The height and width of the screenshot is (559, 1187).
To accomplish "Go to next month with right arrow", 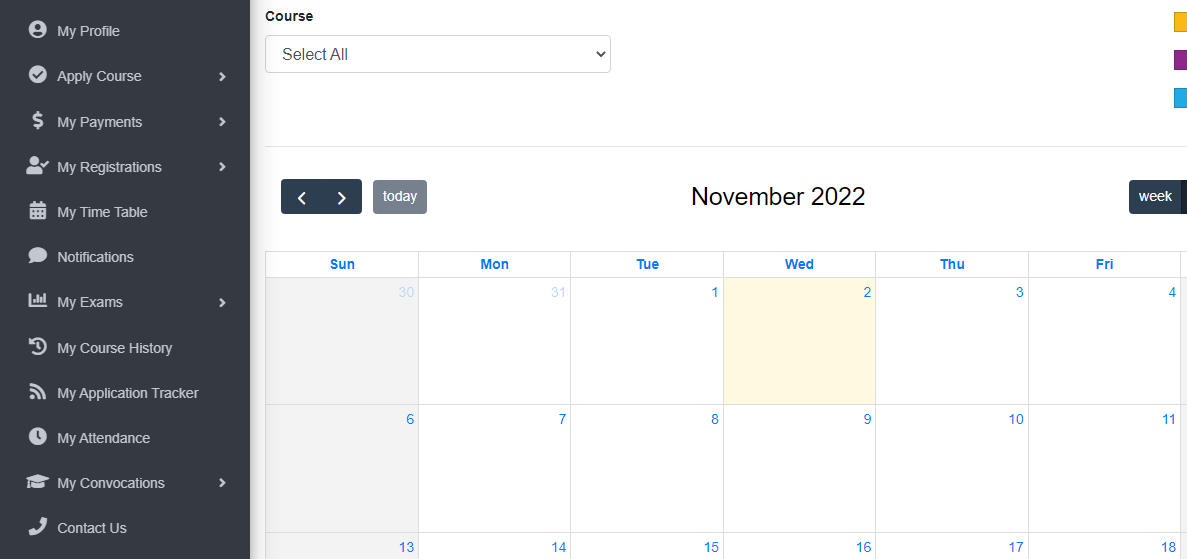I will [341, 197].
